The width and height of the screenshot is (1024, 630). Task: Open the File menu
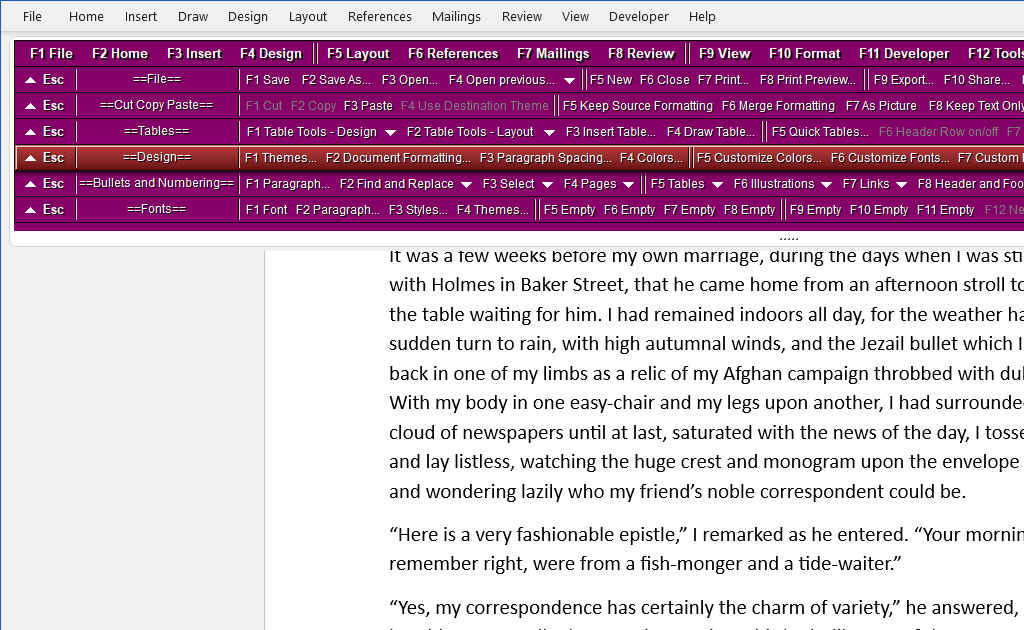click(32, 16)
